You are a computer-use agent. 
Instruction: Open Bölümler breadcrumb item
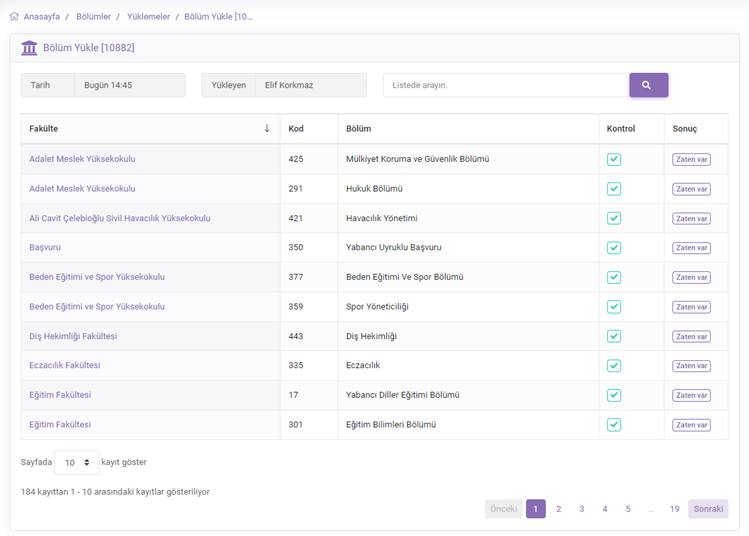click(x=94, y=17)
